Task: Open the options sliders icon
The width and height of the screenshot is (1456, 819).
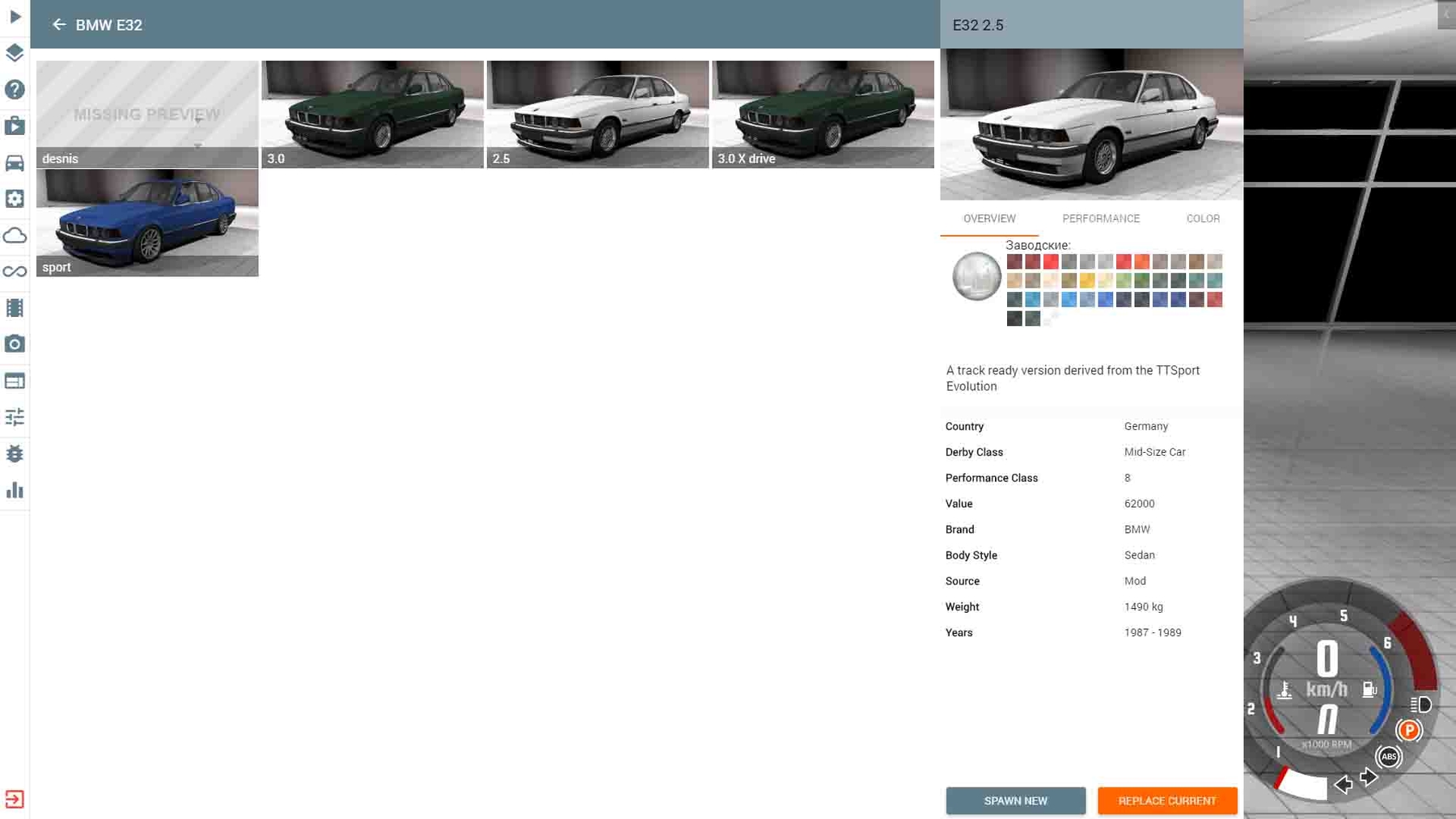Action: [x=15, y=417]
